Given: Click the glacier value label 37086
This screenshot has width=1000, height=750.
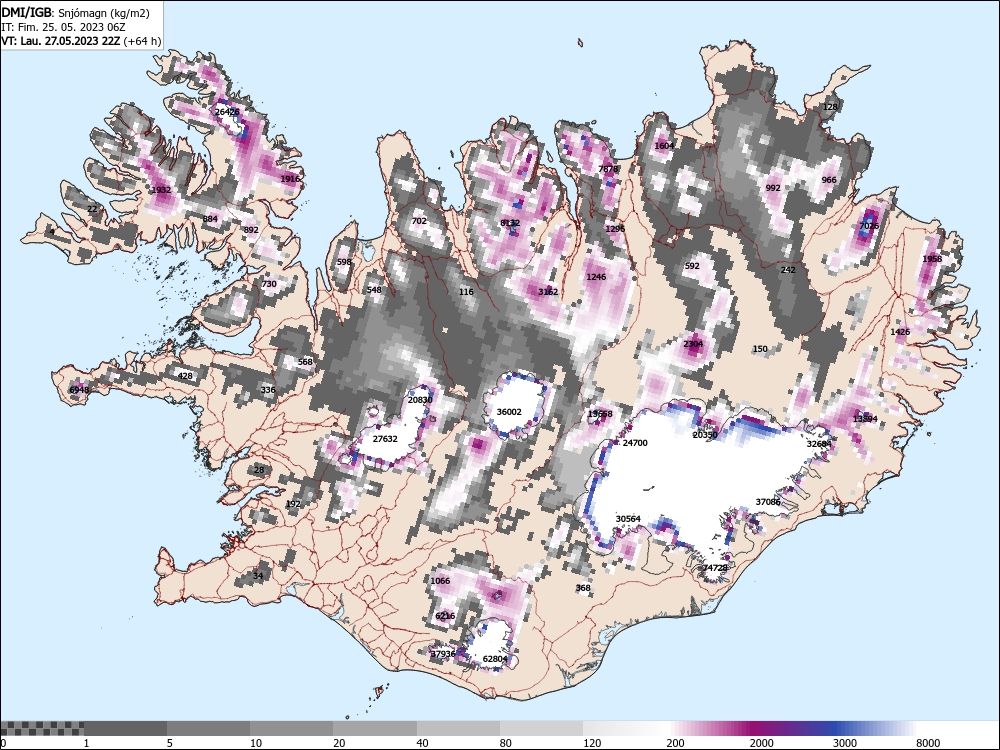Looking at the screenshot, I should point(768,503).
